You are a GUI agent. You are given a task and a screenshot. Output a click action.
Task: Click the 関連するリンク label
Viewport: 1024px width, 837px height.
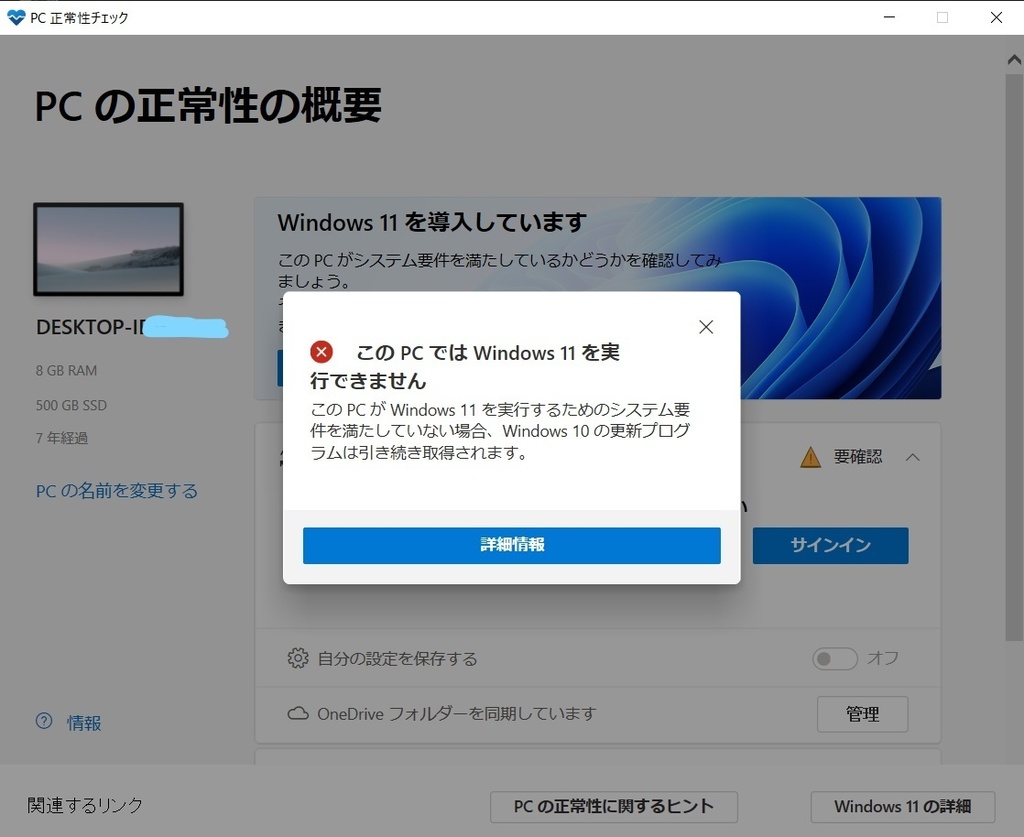85,805
